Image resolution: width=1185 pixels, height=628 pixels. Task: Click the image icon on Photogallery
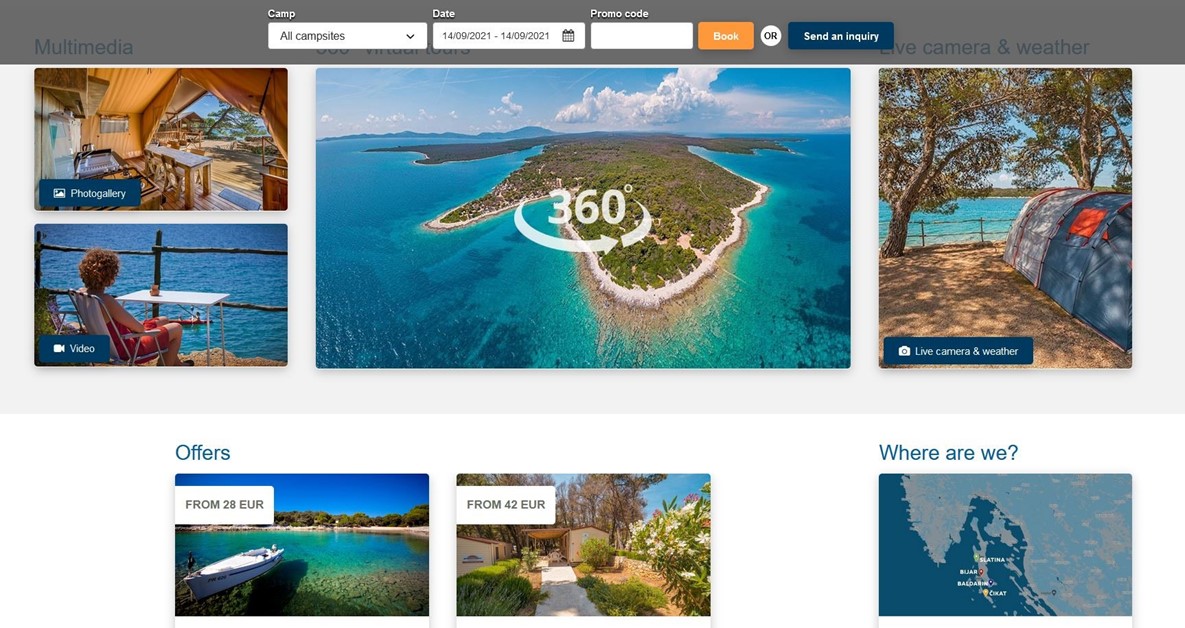[59, 193]
